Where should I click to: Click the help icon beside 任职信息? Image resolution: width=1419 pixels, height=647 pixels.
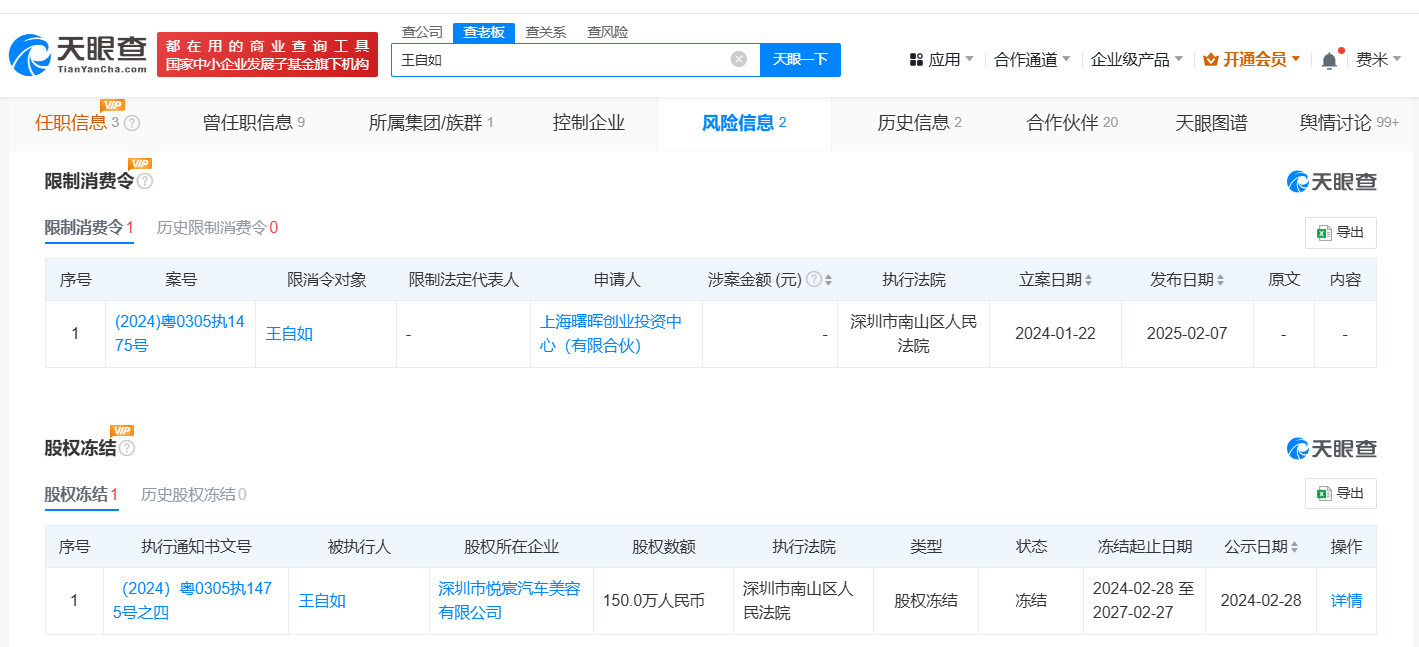pos(132,123)
